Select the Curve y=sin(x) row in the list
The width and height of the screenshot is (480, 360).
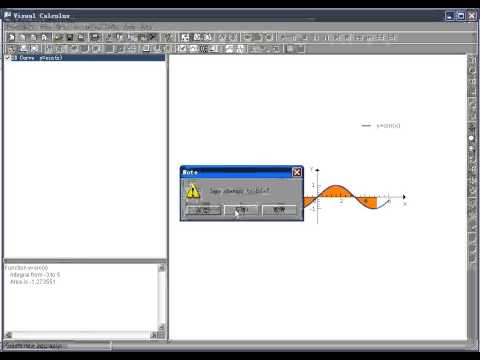pyautogui.click(x=88, y=58)
